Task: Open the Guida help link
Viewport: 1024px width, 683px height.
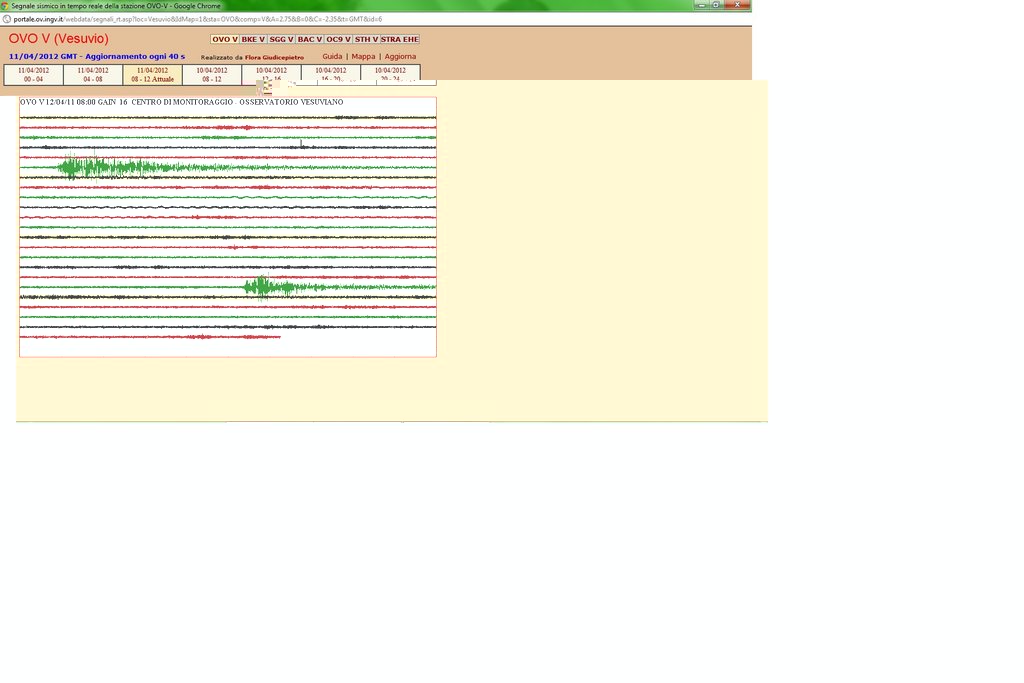Action: tap(332, 57)
